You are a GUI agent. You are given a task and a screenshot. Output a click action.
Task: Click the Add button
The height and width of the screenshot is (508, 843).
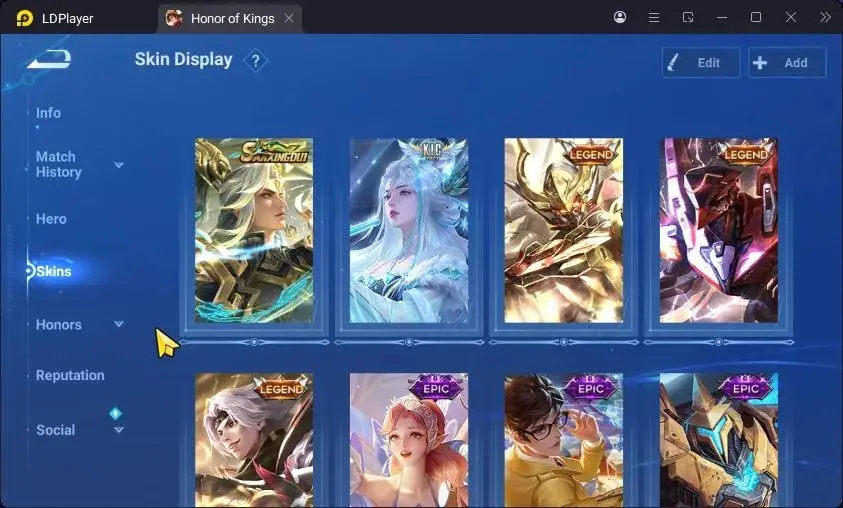pos(787,62)
